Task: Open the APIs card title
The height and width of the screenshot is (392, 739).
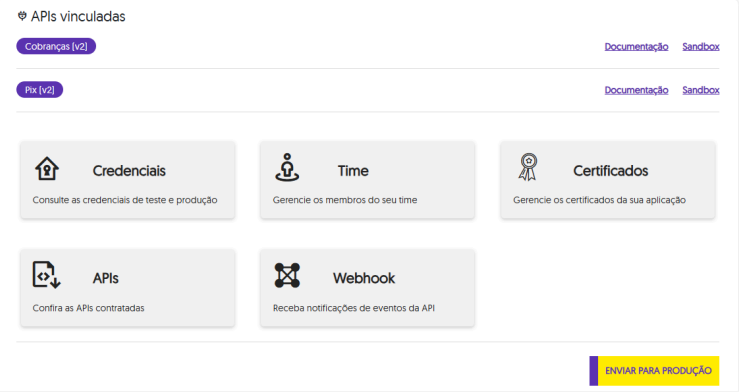Action: coord(106,278)
